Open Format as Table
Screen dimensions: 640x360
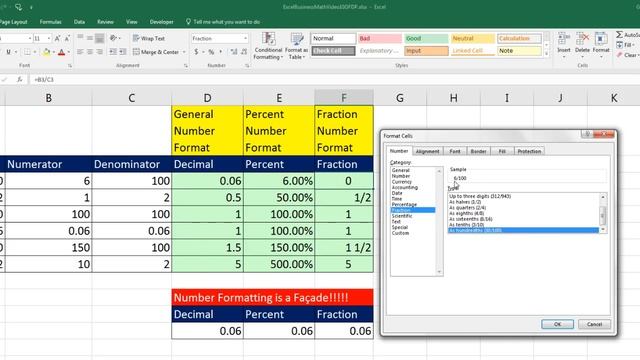(296, 46)
